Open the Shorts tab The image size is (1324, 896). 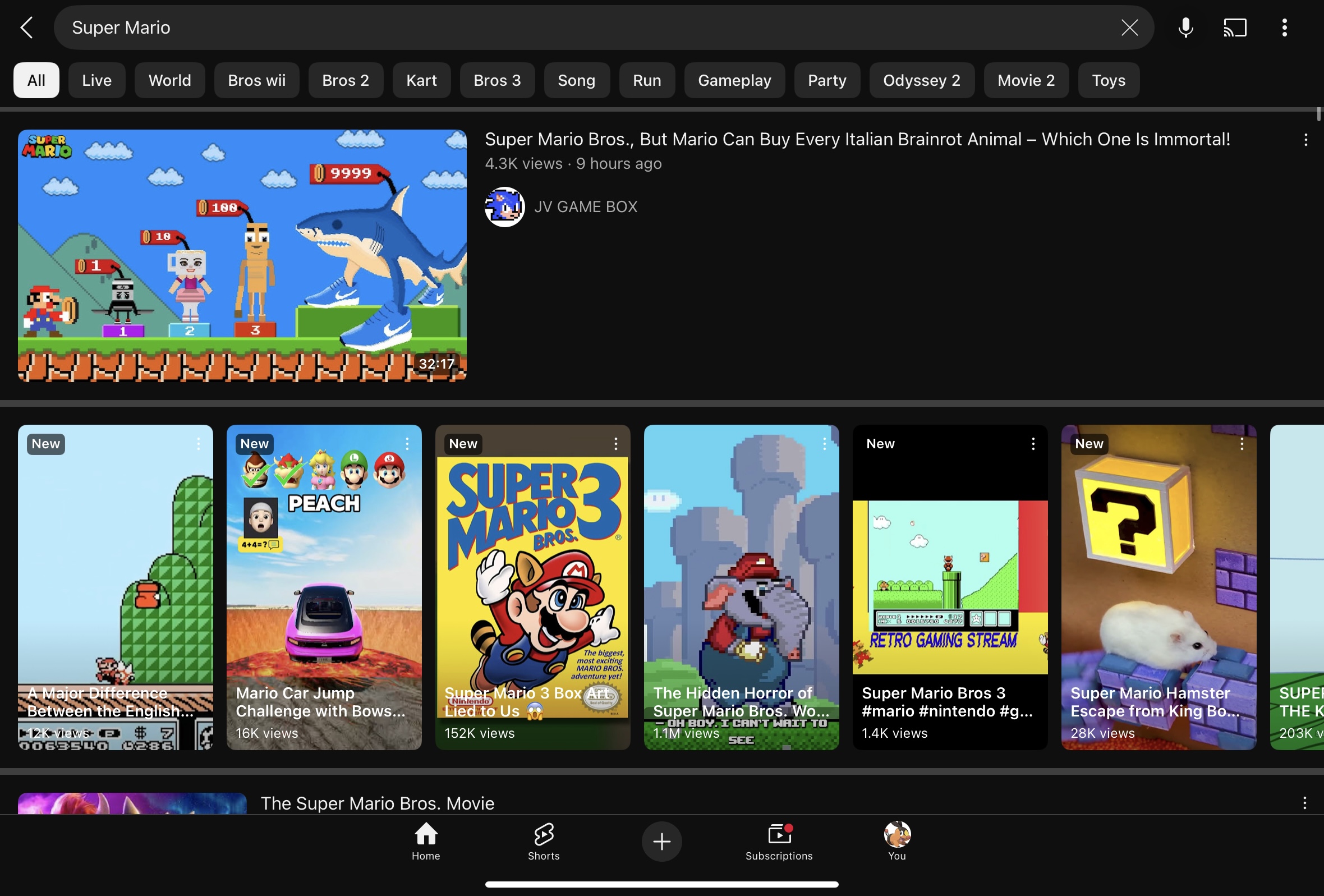(544, 841)
